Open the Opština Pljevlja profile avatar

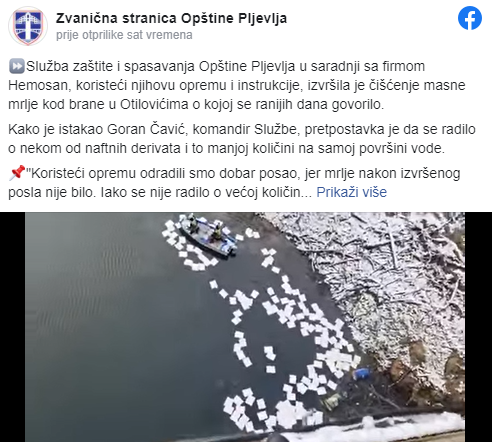pyautogui.click(x=28, y=26)
